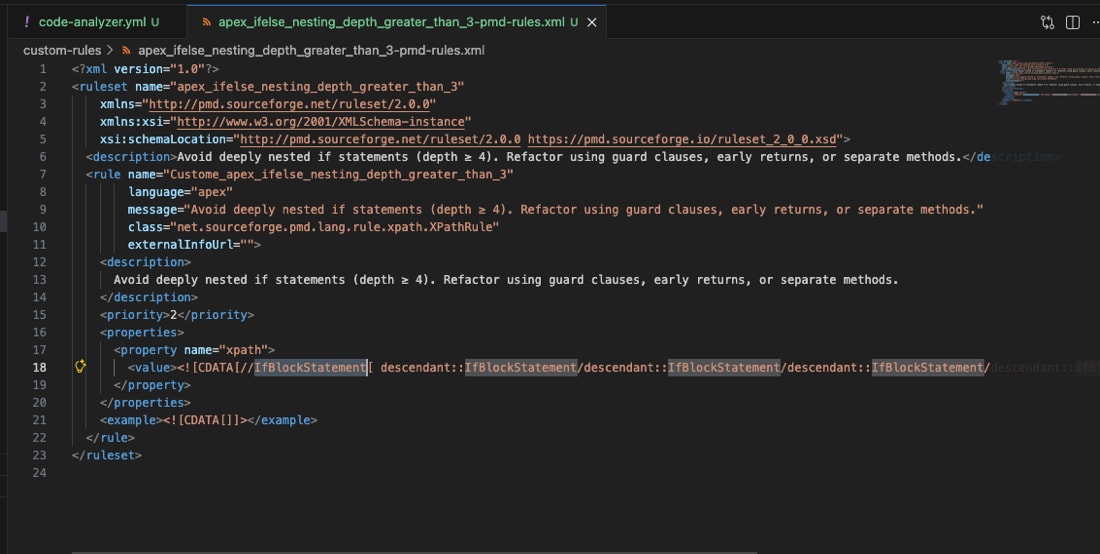Screen dimensions: 1100x554
Task: Click the closing ruleset tag on line 23
Action: point(107,454)
